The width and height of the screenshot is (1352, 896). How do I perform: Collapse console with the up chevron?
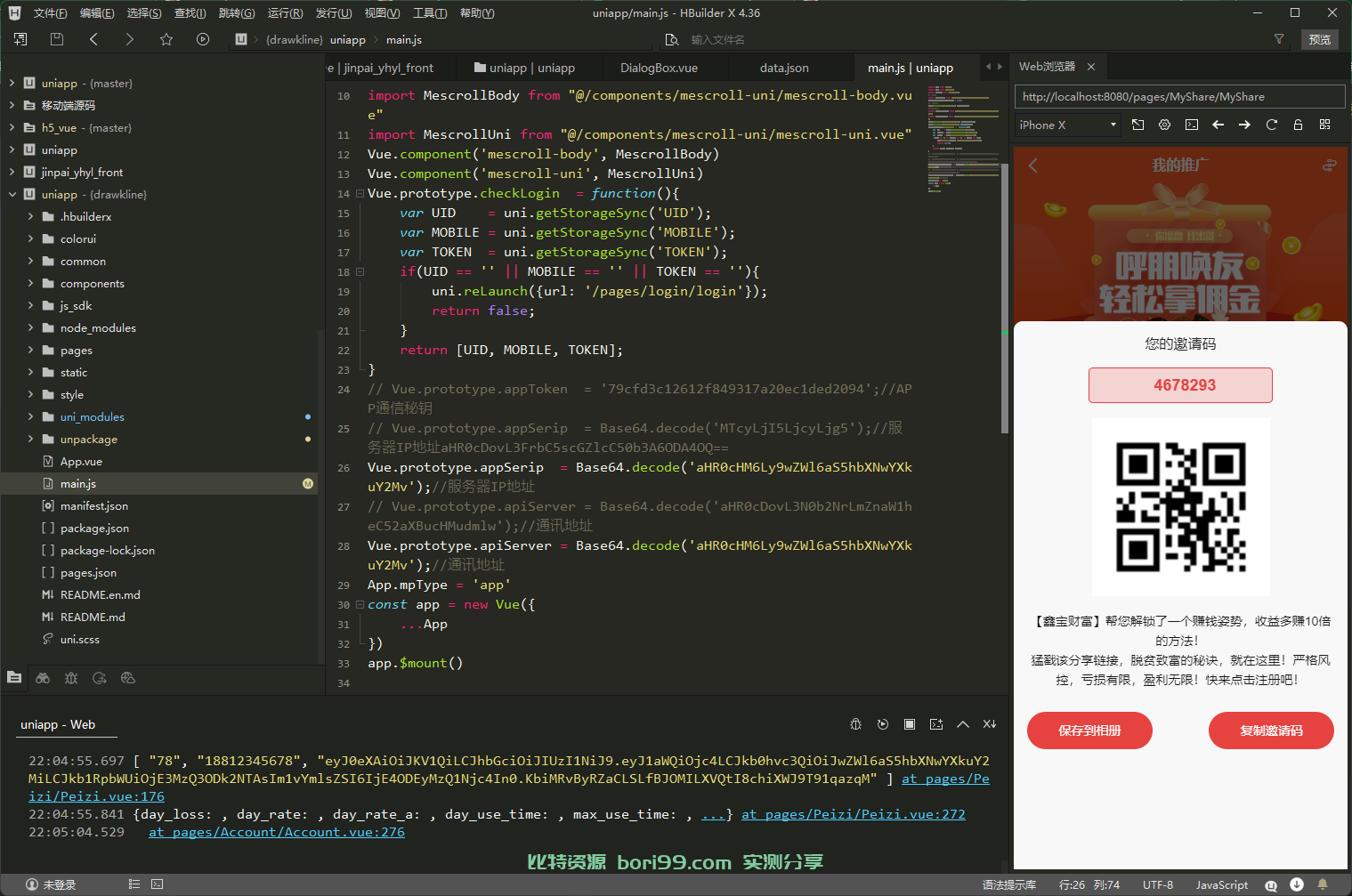[963, 724]
